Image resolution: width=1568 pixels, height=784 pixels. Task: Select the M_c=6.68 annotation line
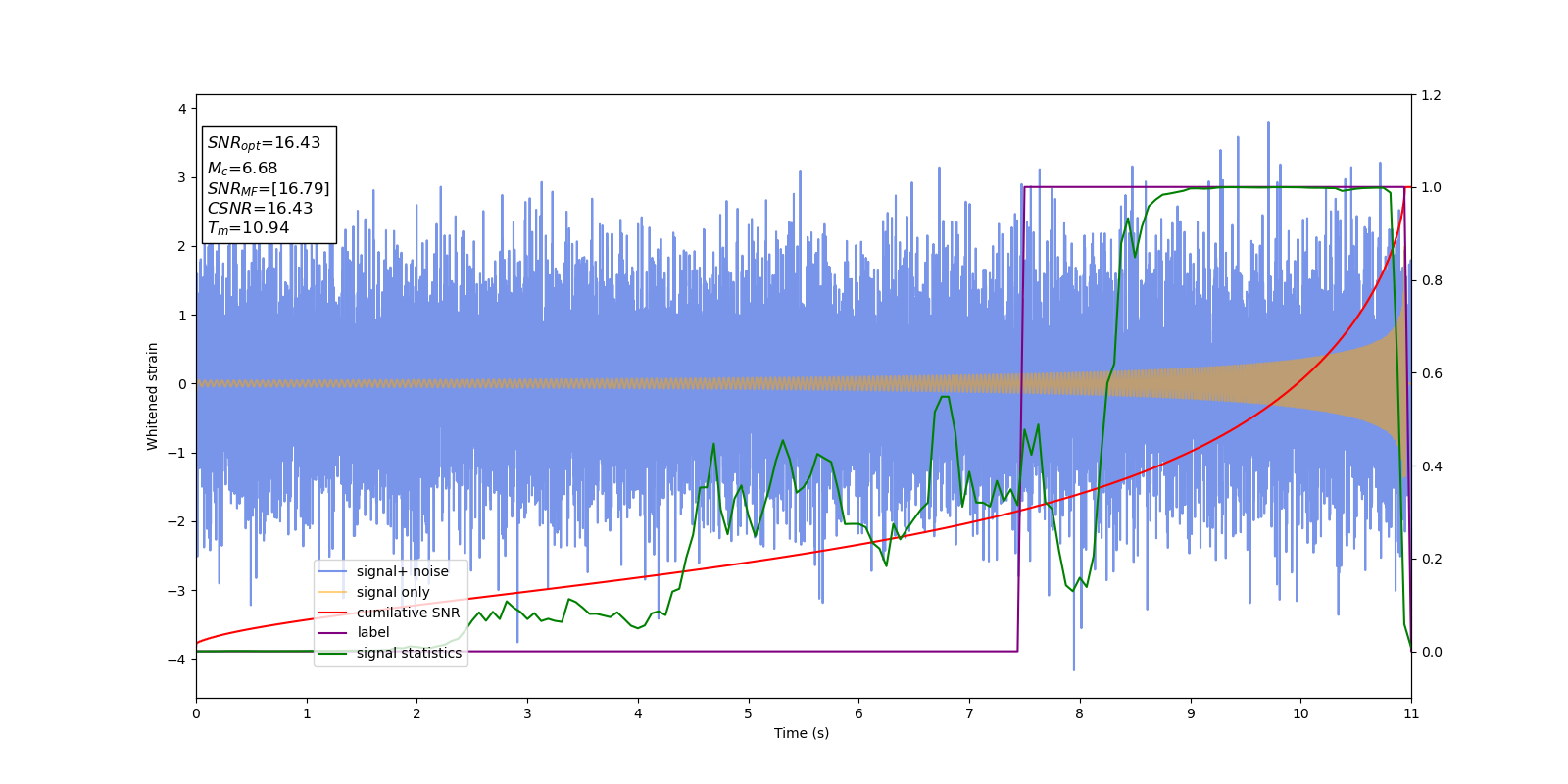pos(242,169)
